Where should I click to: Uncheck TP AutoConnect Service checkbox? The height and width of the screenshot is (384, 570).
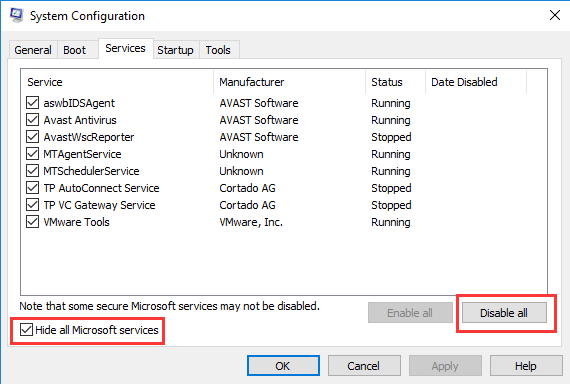click(32, 188)
